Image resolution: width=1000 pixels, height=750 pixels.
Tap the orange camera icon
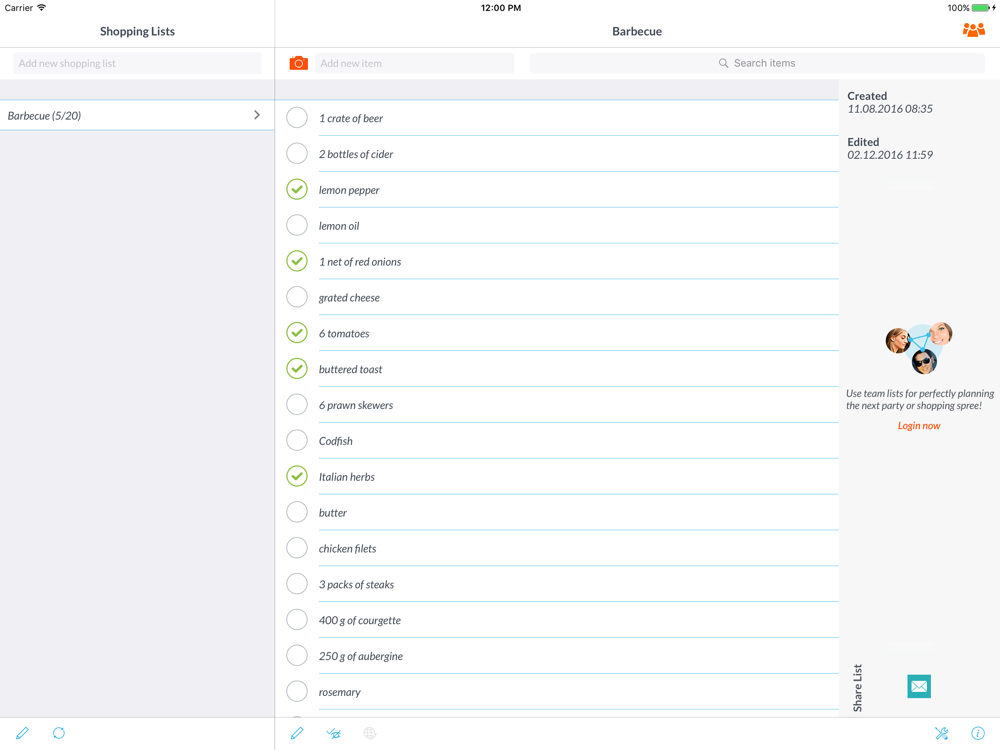coord(298,63)
